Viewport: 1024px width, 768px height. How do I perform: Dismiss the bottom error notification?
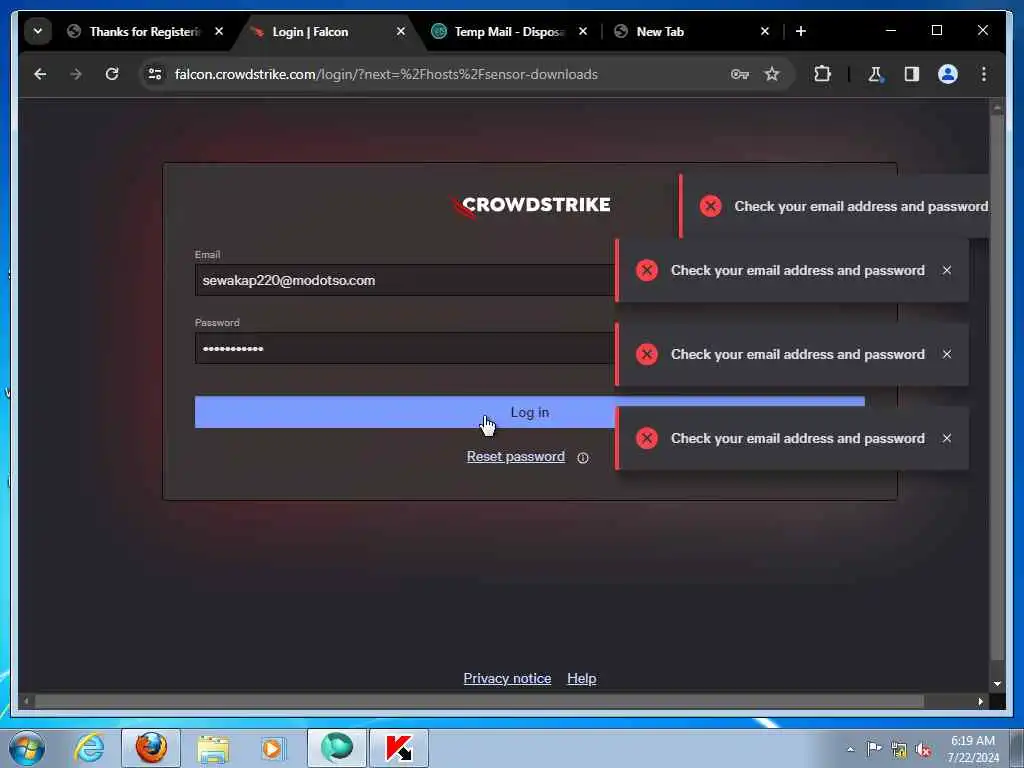click(947, 438)
